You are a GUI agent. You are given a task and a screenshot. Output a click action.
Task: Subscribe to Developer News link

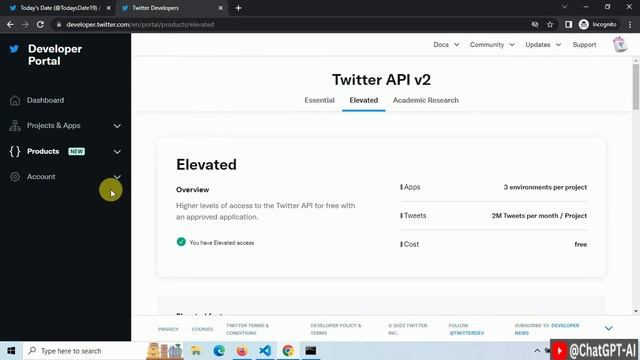click(x=547, y=329)
